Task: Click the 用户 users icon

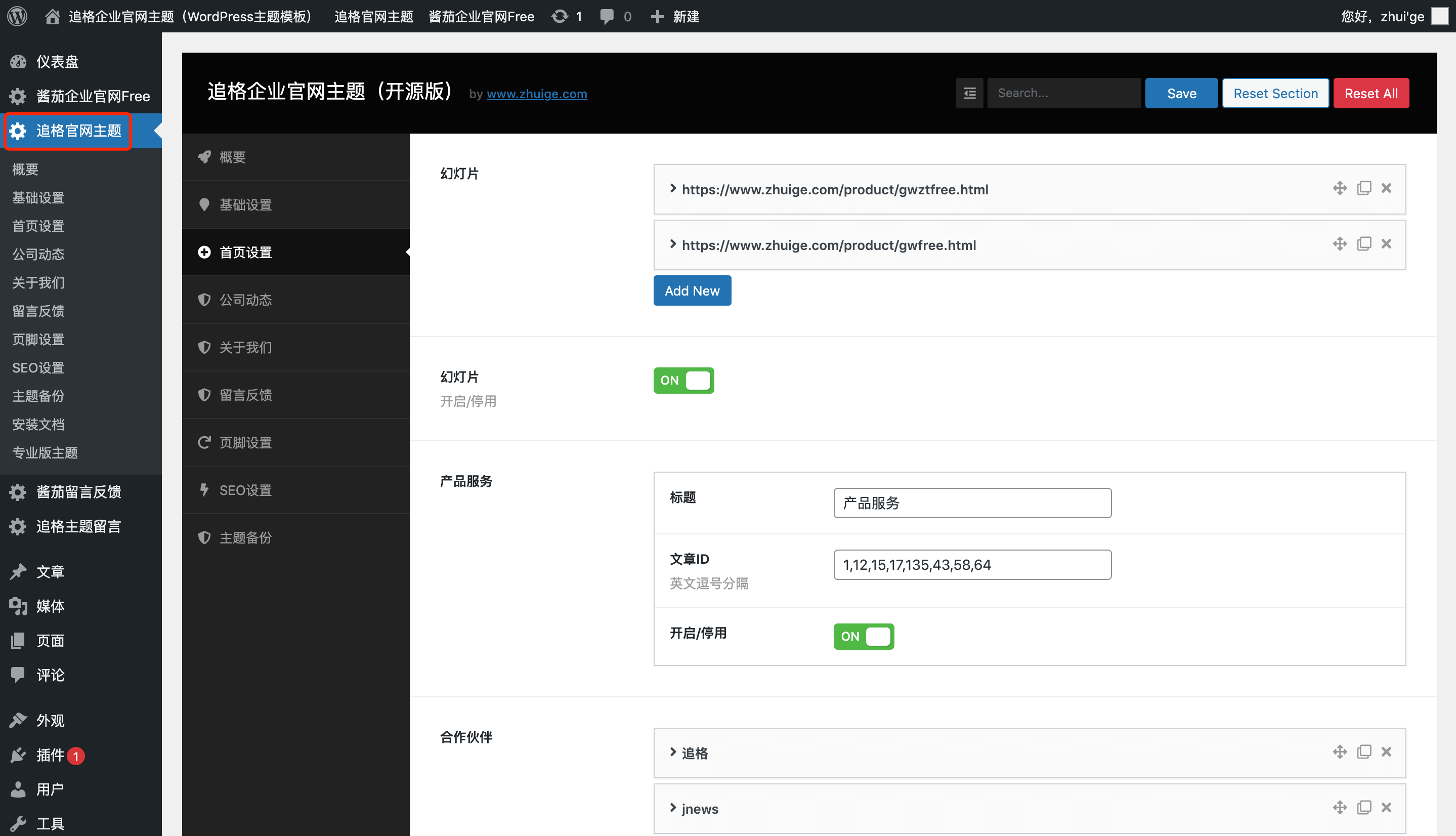Action: 19,789
